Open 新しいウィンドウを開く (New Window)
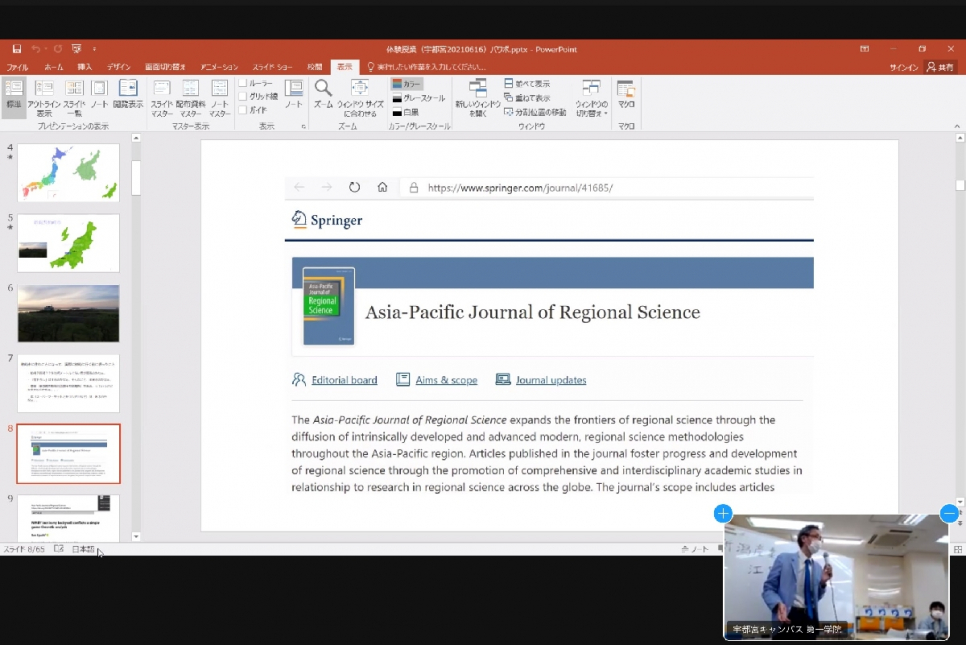Screen dimensions: 966x645 click(x=477, y=97)
